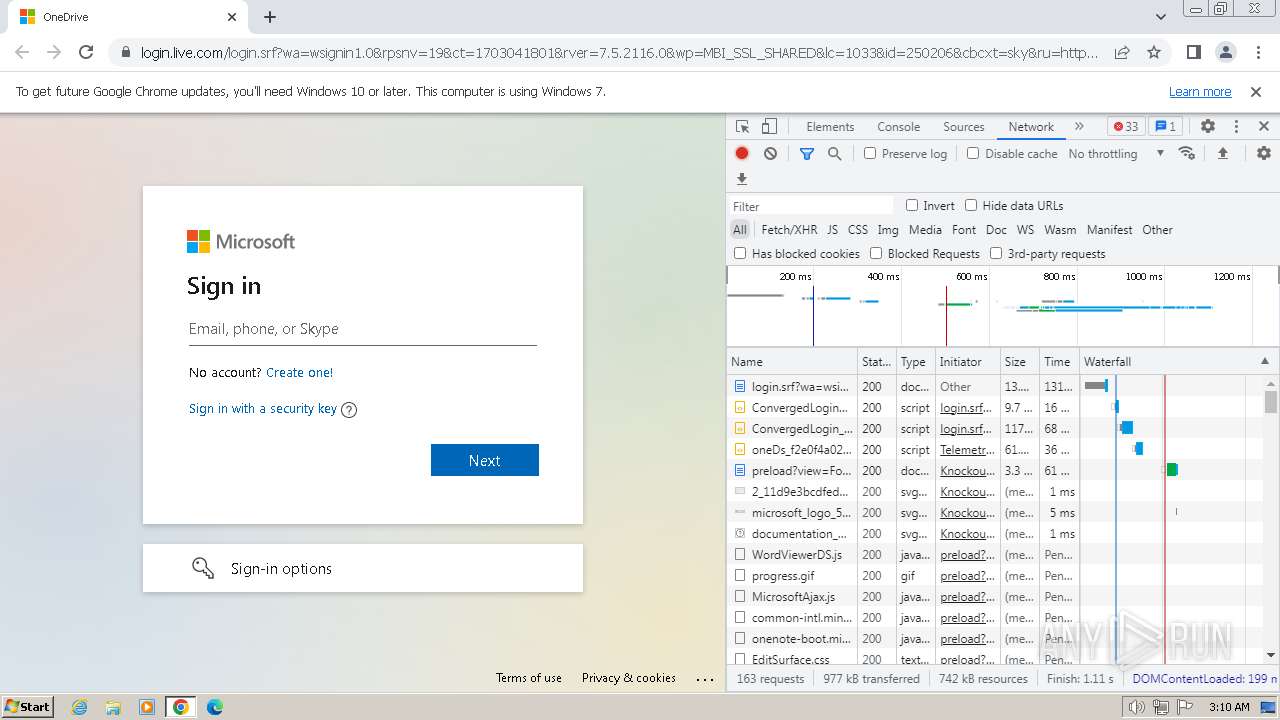
Task: Click the Next button
Action: pos(485,460)
